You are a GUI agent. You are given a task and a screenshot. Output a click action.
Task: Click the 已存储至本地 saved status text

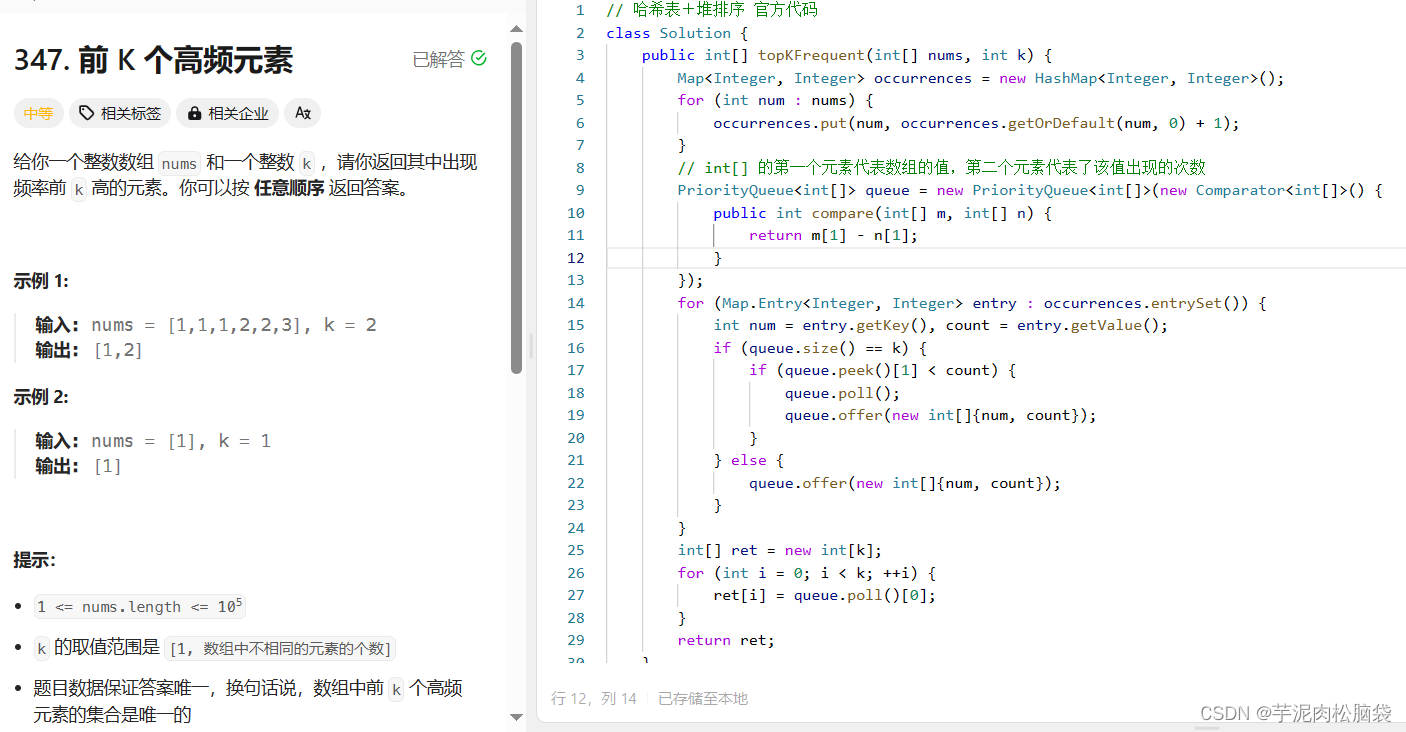[x=703, y=699]
